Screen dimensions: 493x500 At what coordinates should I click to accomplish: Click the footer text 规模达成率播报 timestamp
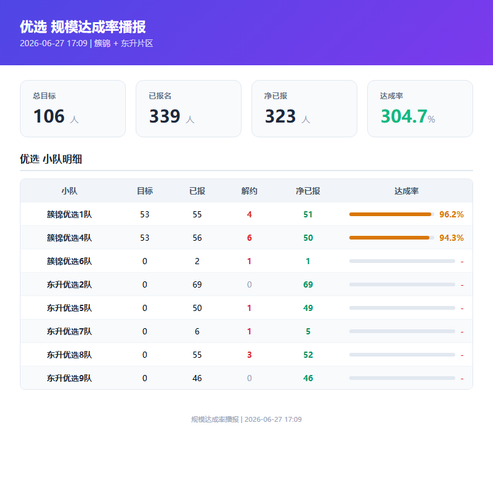[246, 419]
